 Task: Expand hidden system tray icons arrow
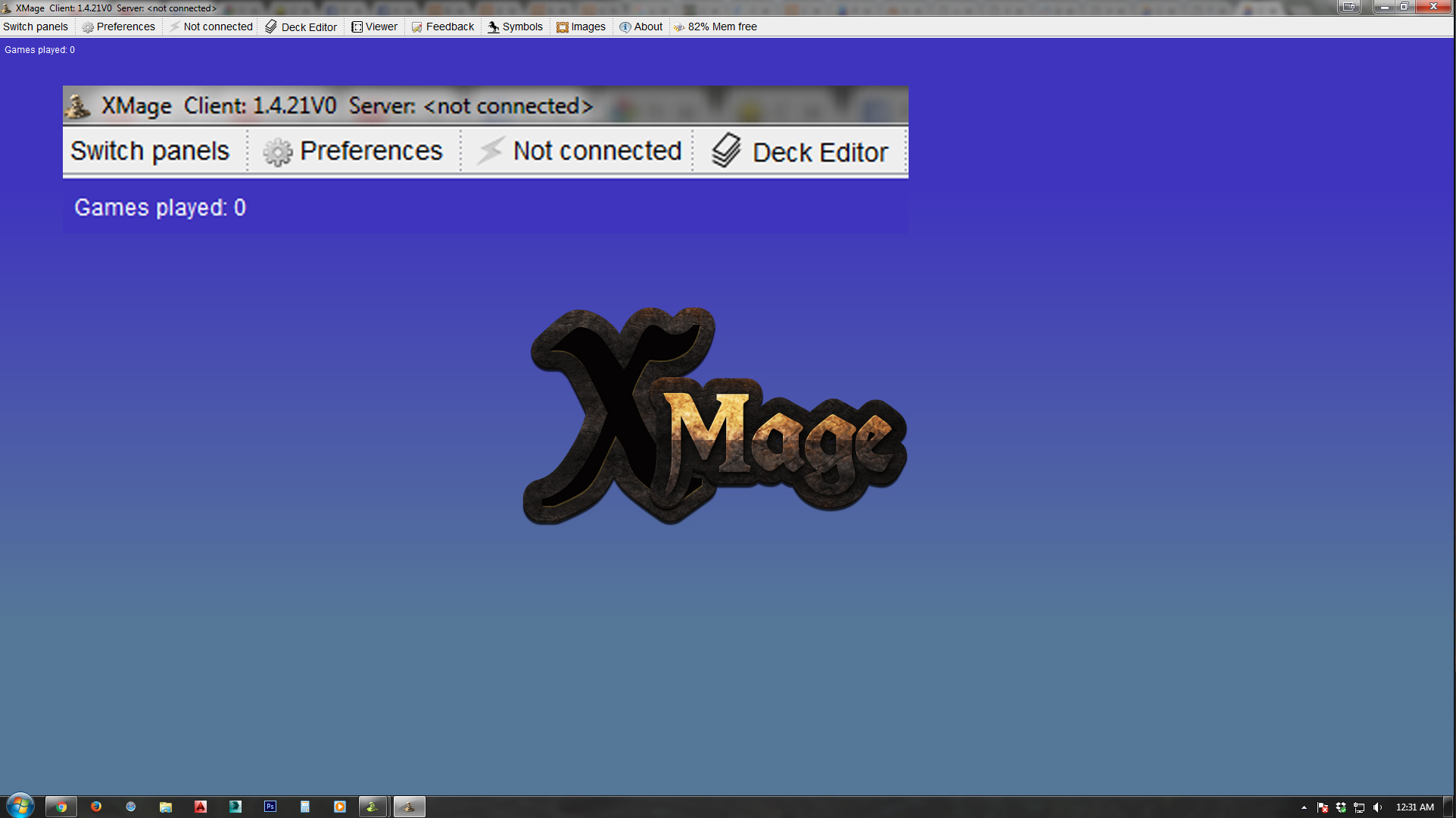(x=1304, y=807)
